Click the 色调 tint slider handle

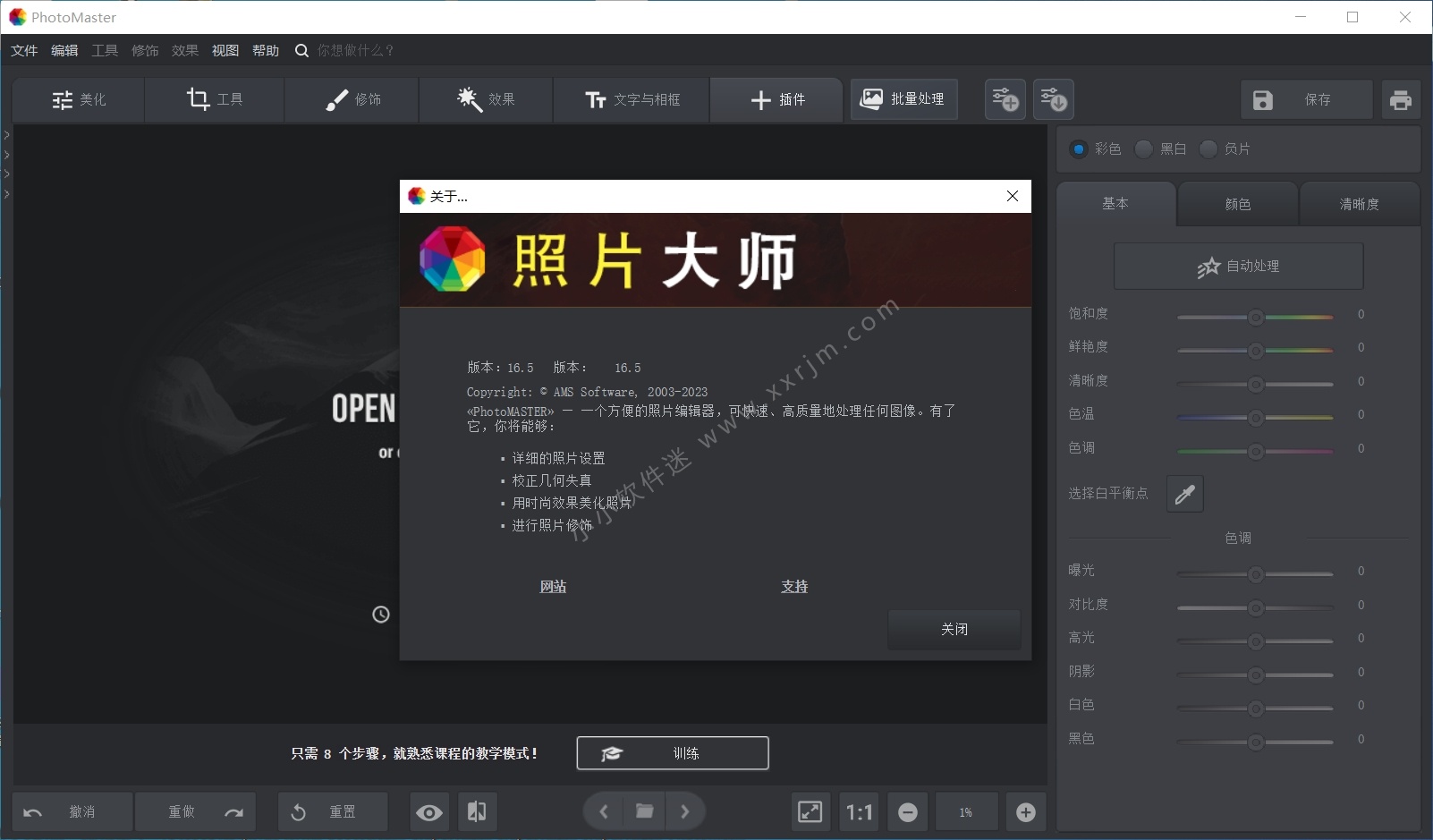click(x=1256, y=451)
